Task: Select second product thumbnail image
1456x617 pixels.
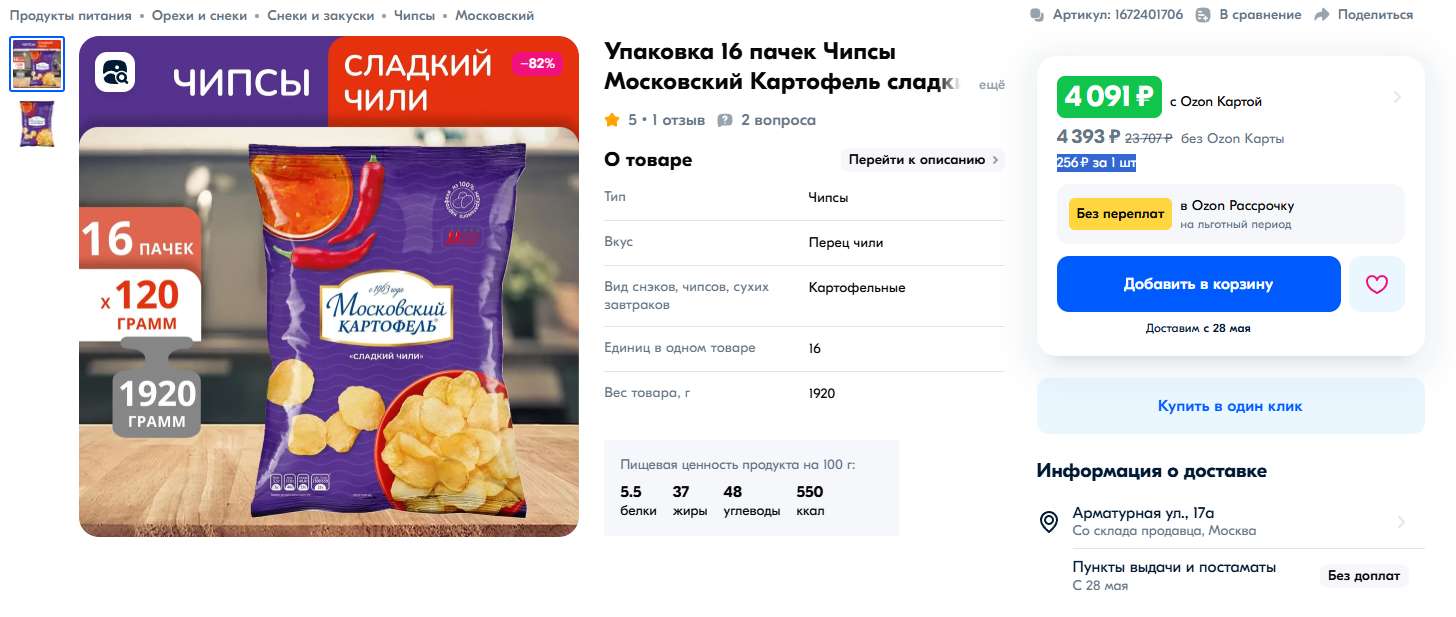Action: point(37,124)
